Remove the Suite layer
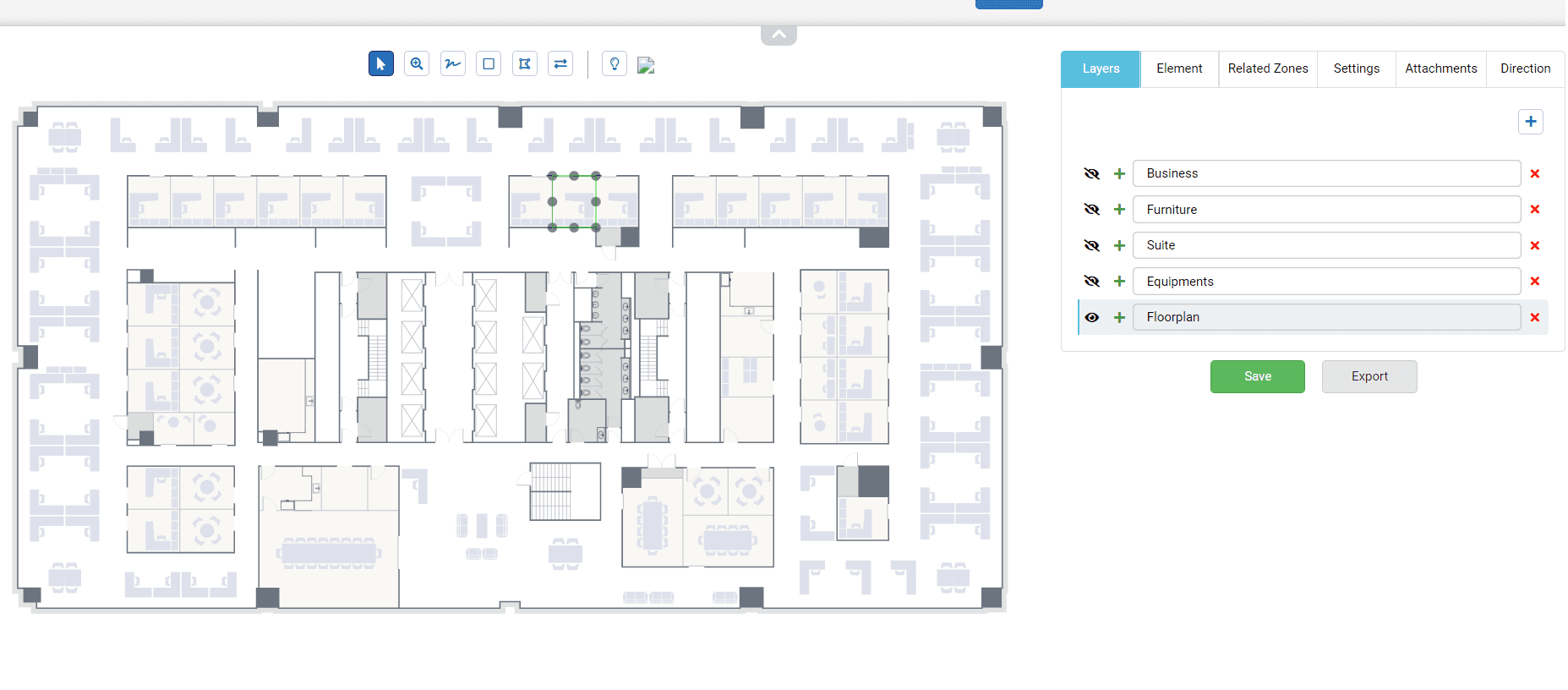Viewport: 1568px width, 690px height. point(1535,245)
